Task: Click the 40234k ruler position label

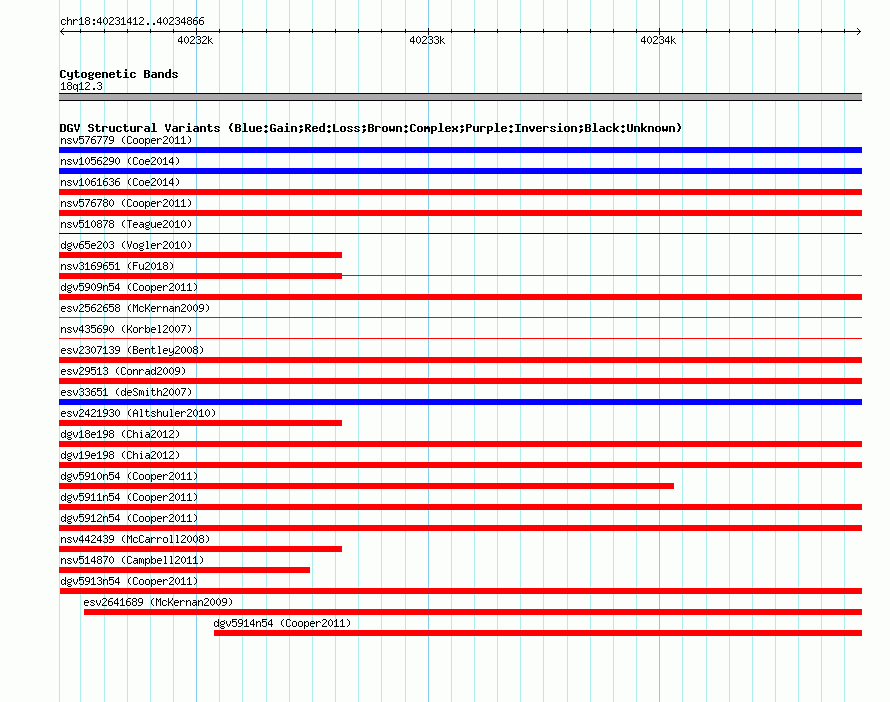Action: click(658, 40)
